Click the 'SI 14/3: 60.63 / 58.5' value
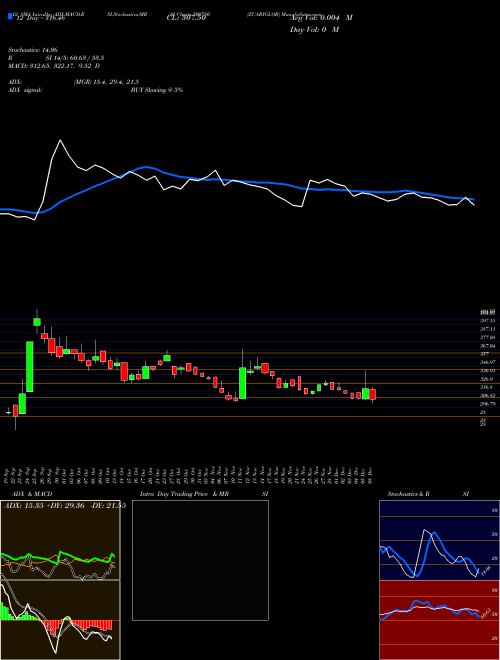This screenshot has width=500, height=660. click(x=76, y=58)
